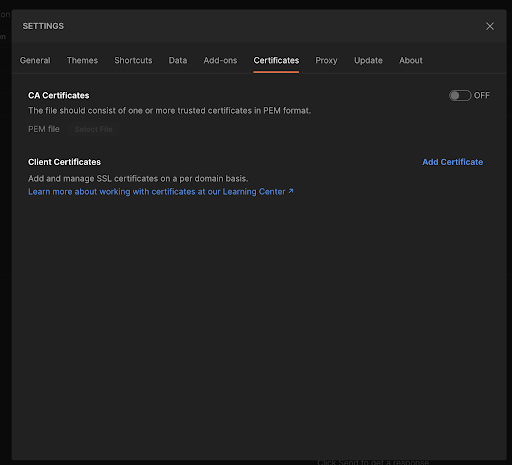Select the Add-ons tab

220,60
